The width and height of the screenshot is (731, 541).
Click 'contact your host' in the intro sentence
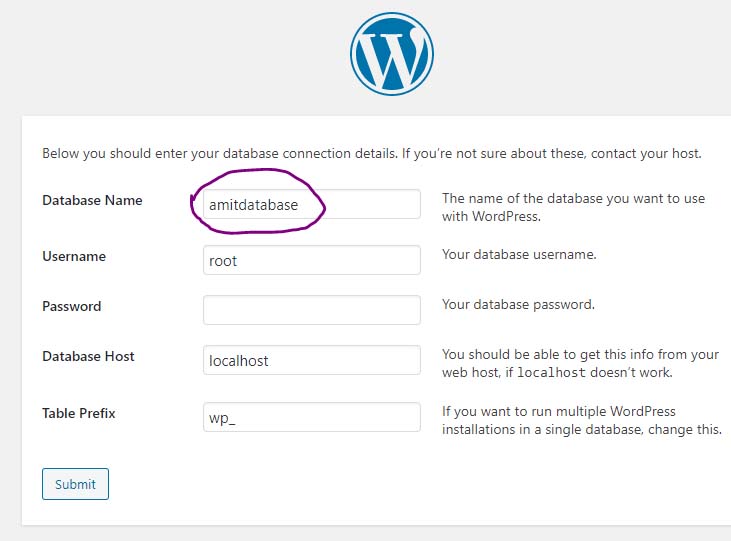pyautogui.click(x=645, y=154)
